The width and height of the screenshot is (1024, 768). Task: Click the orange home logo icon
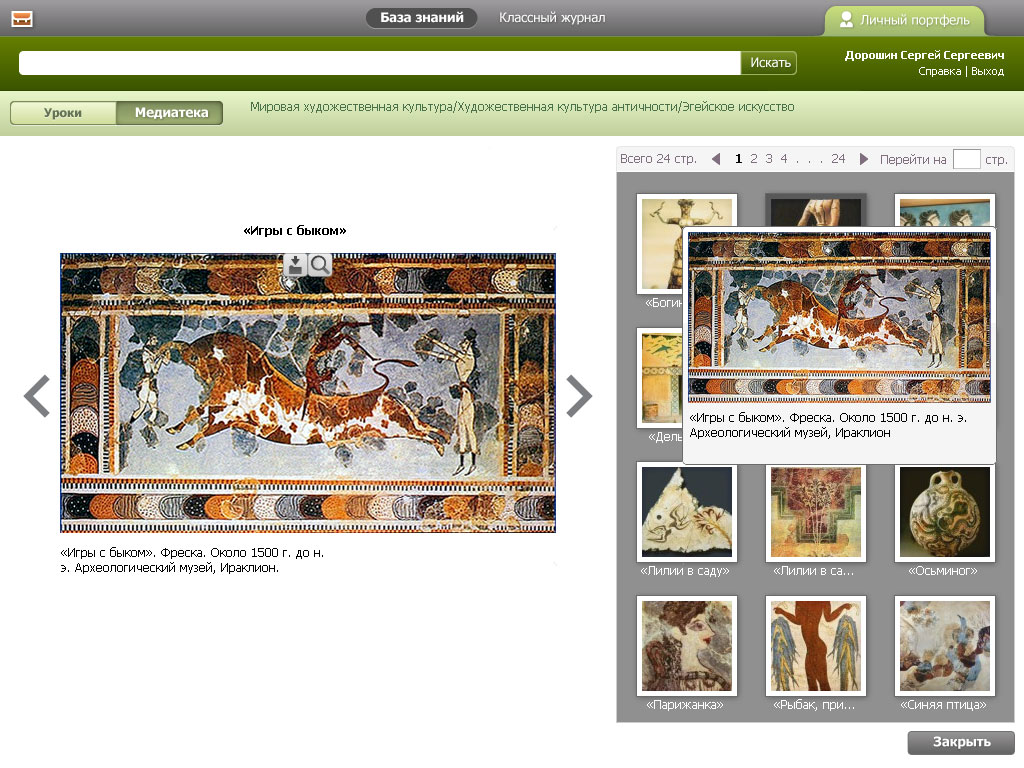pyautogui.click(x=22, y=19)
